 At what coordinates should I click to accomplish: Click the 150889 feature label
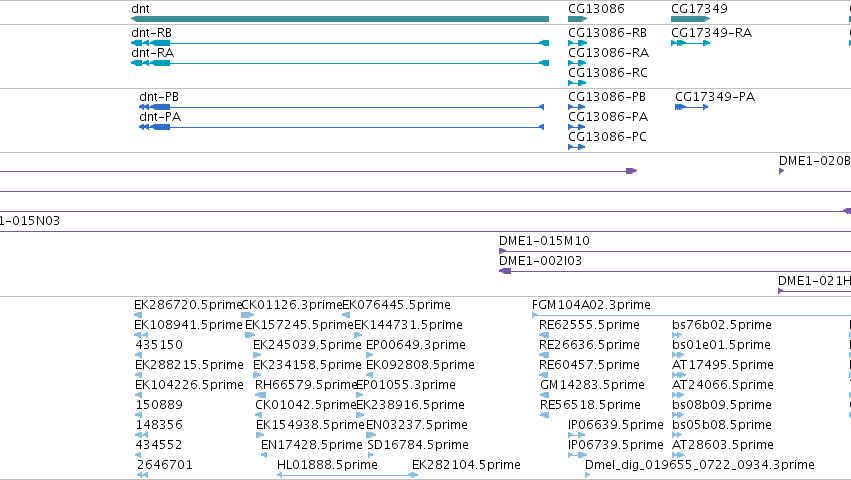159,405
